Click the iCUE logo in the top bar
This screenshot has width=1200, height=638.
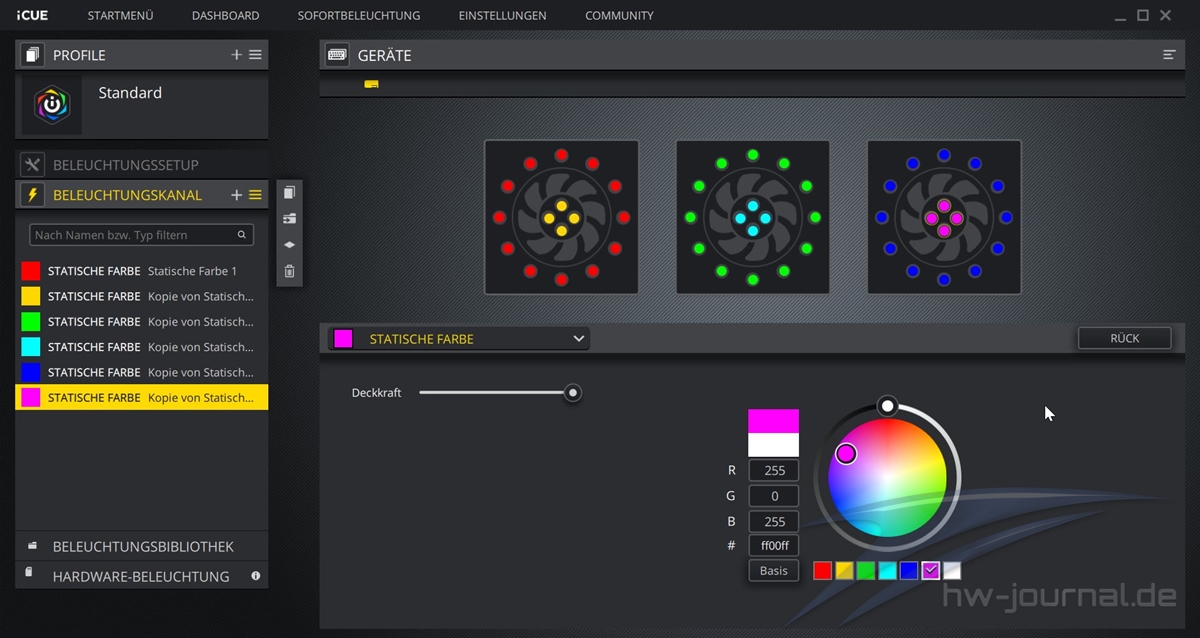coord(32,15)
